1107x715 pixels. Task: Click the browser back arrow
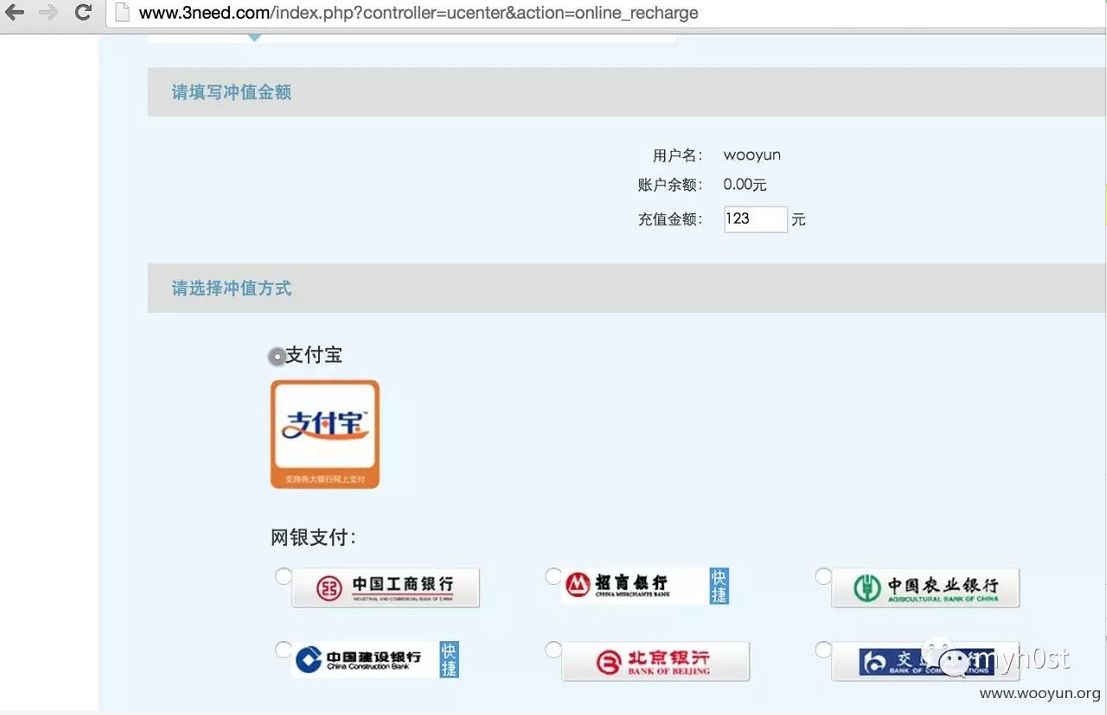tap(14, 14)
